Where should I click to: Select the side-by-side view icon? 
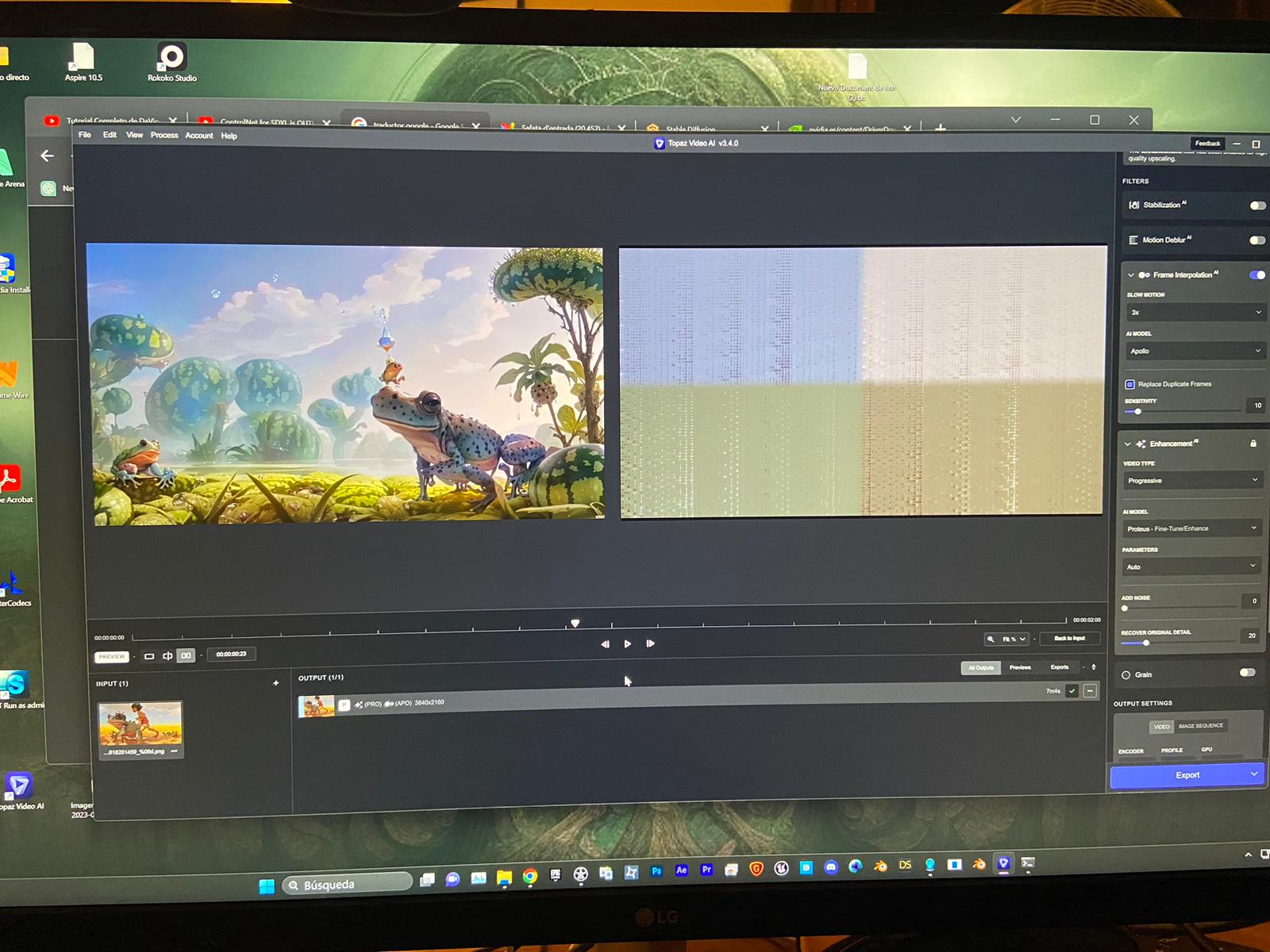(186, 655)
